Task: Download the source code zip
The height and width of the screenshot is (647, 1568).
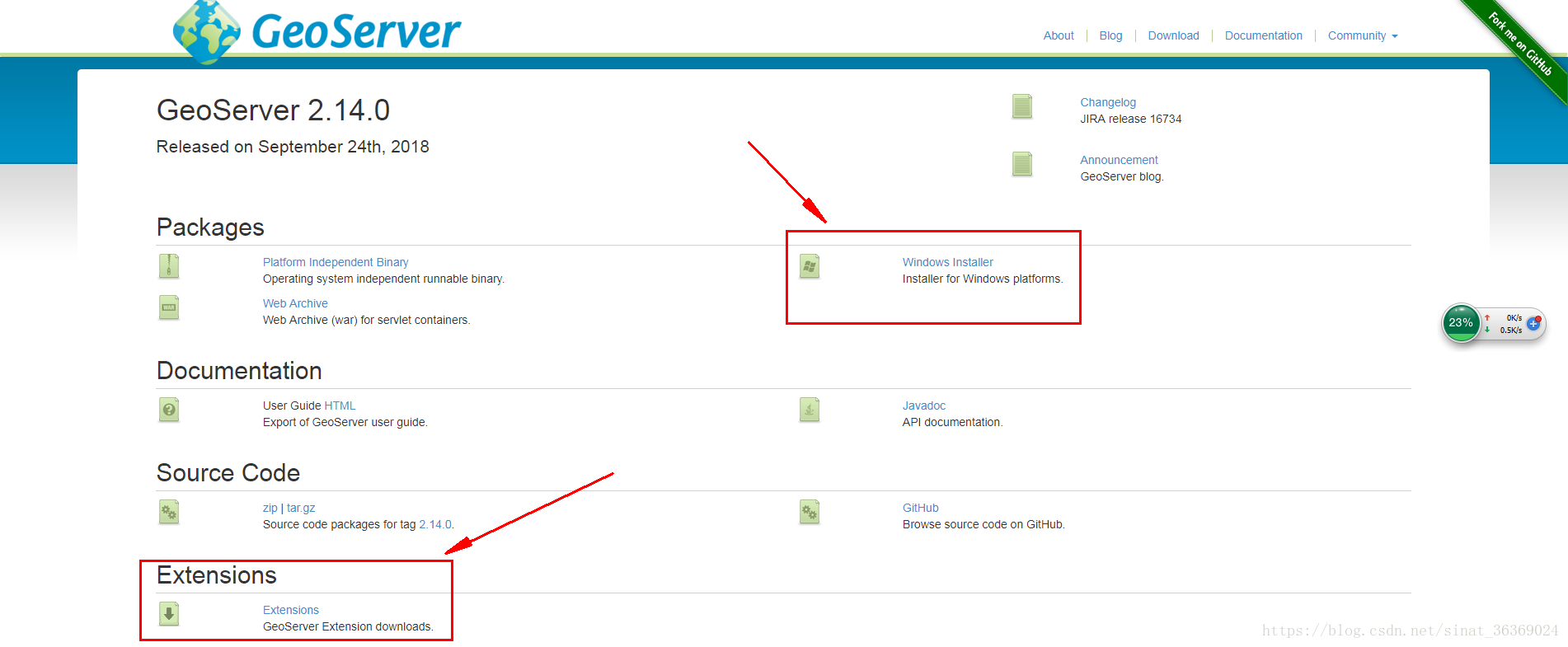Action: coord(270,508)
